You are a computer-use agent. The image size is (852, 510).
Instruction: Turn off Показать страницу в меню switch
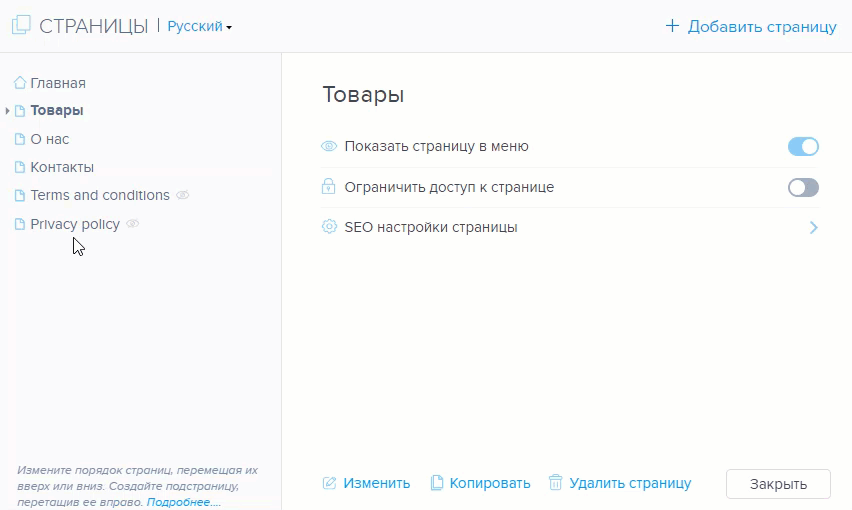coord(803,147)
